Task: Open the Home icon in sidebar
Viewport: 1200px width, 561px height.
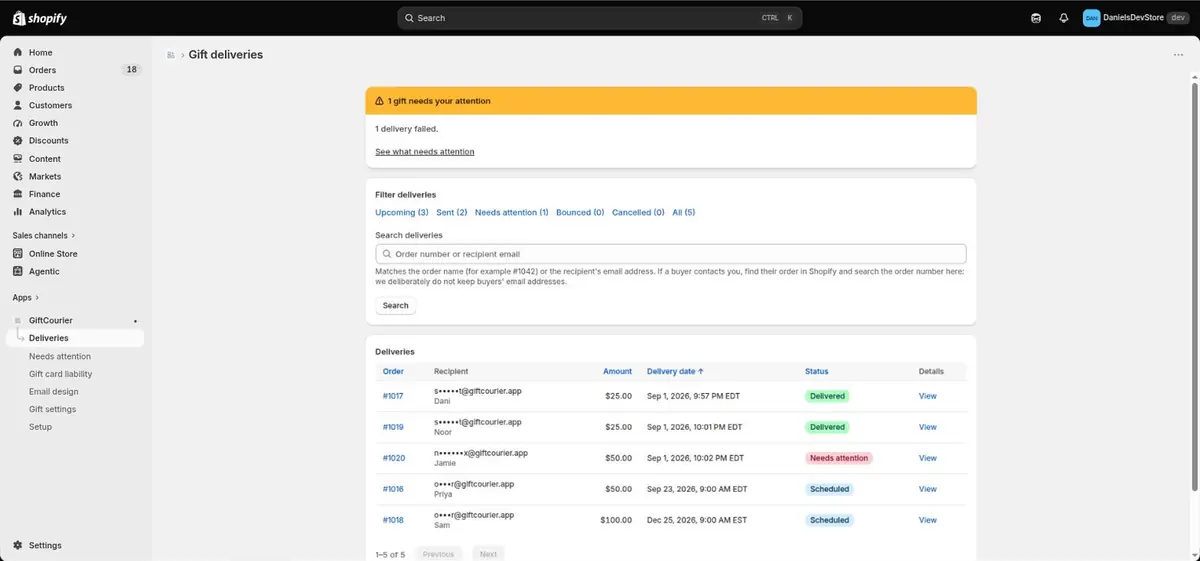Action: pyautogui.click(x=18, y=52)
